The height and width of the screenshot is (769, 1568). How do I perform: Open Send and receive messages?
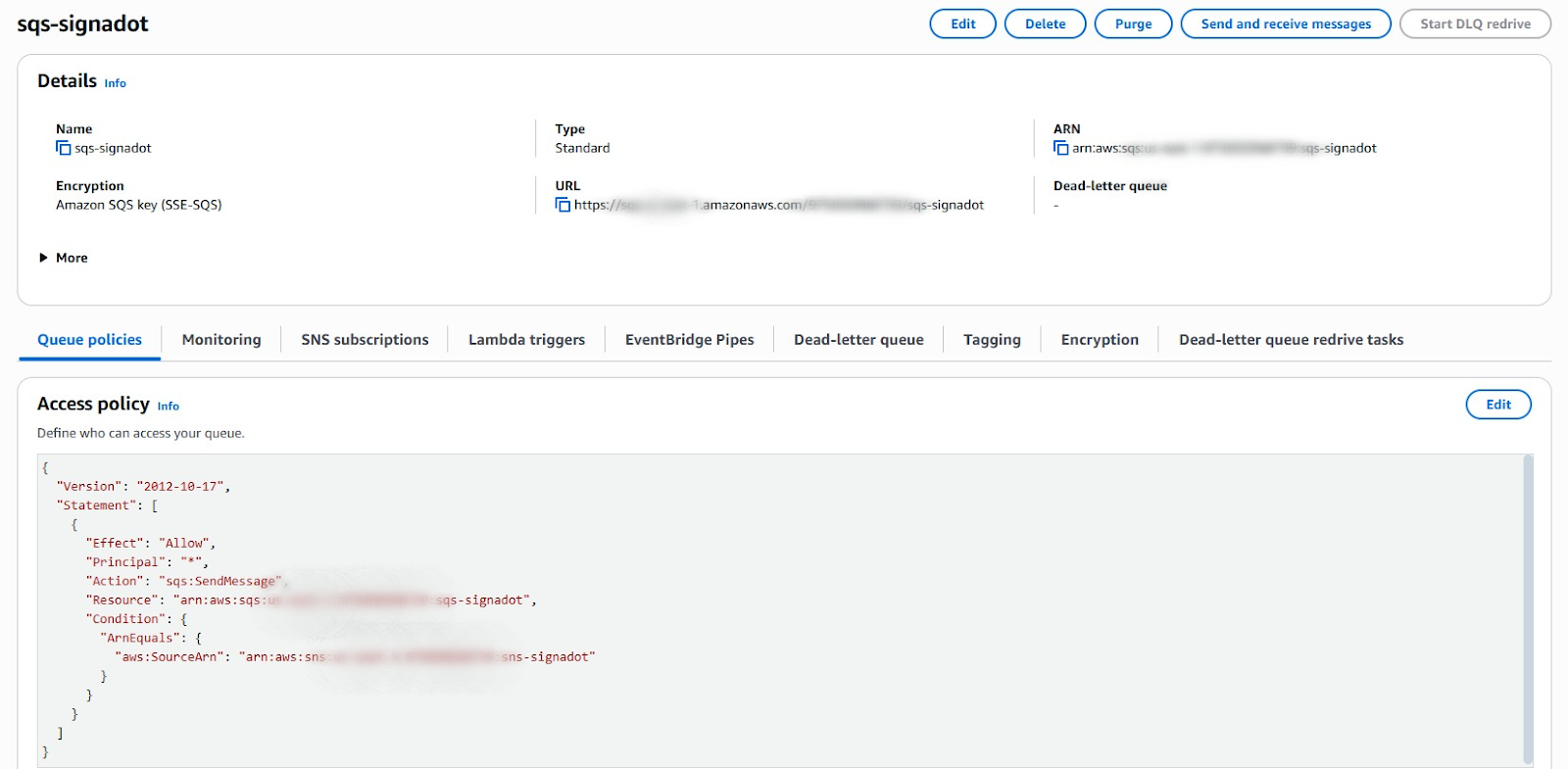[x=1286, y=24]
